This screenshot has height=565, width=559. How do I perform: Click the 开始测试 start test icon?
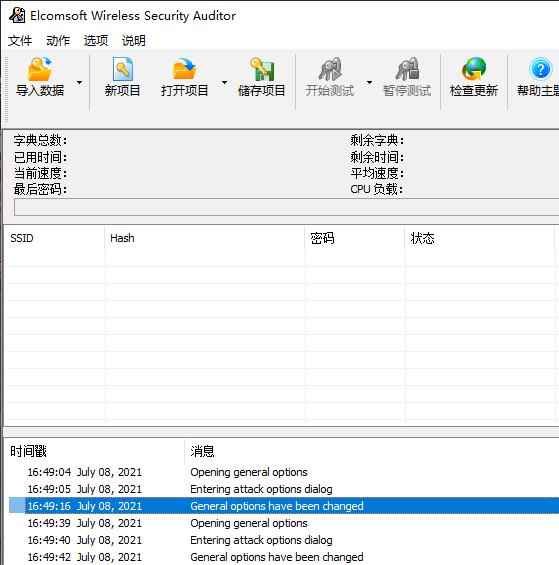coord(330,69)
